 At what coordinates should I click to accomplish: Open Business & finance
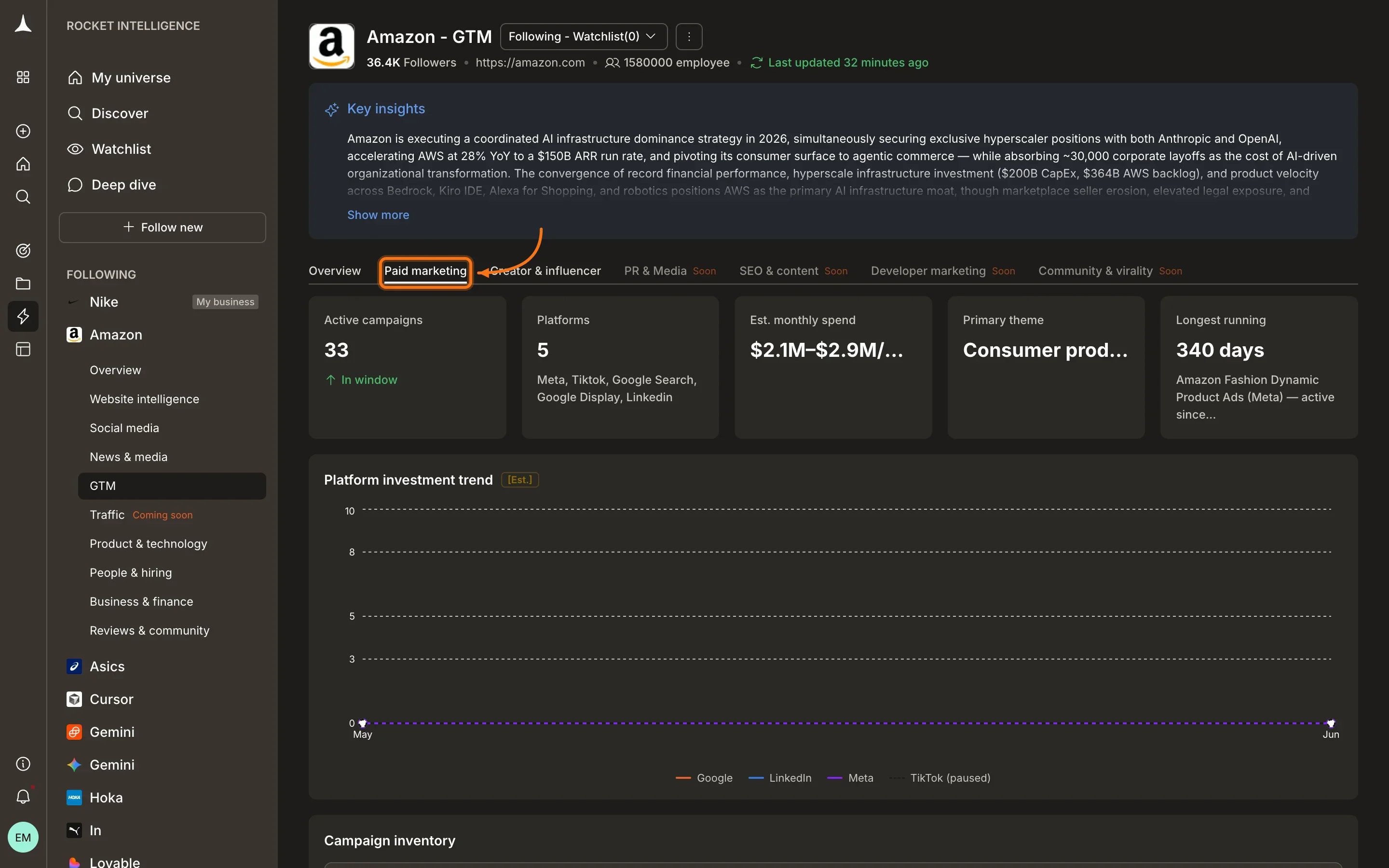pos(141,602)
